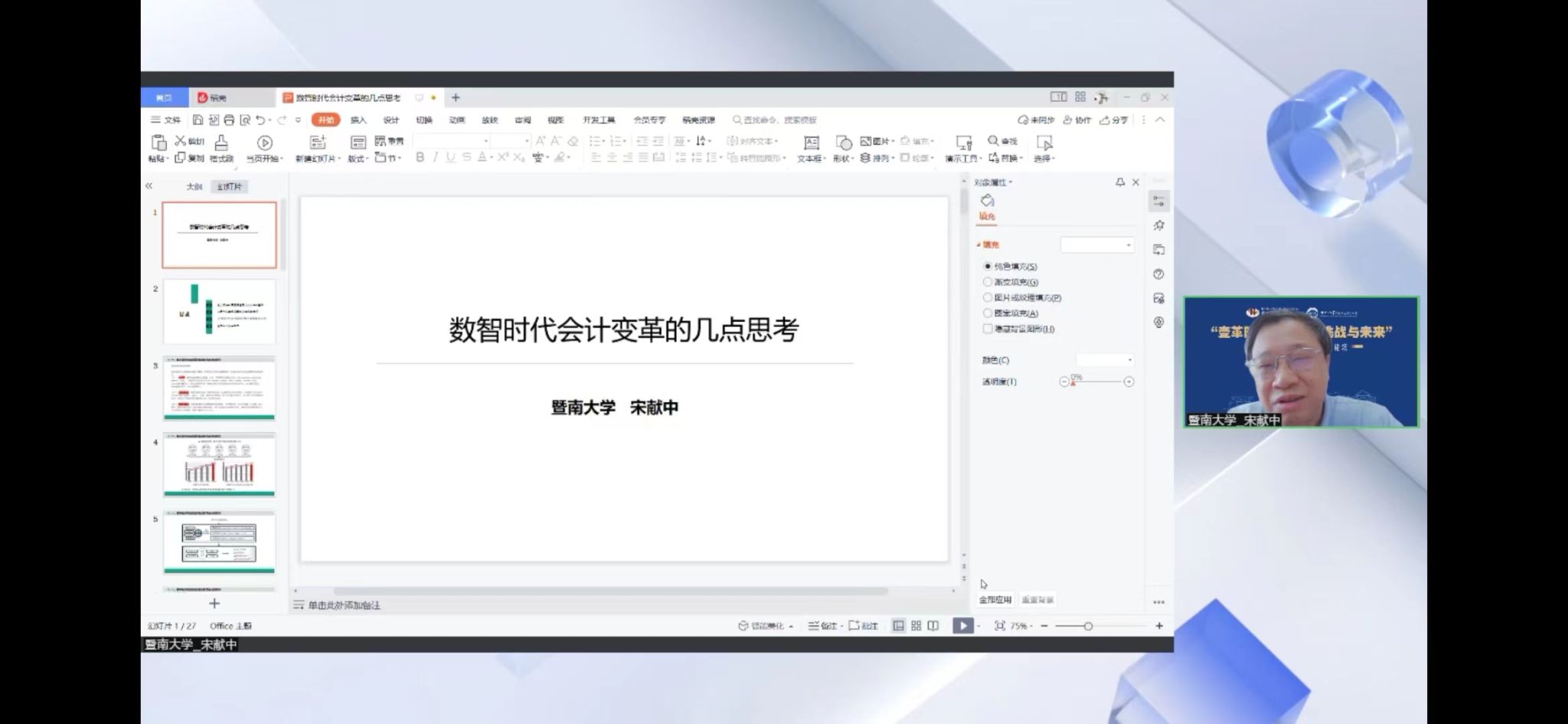The height and width of the screenshot is (724, 1568).
Task: Click the Format Painter (格式刷) brush icon
Action: [x=221, y=143]
